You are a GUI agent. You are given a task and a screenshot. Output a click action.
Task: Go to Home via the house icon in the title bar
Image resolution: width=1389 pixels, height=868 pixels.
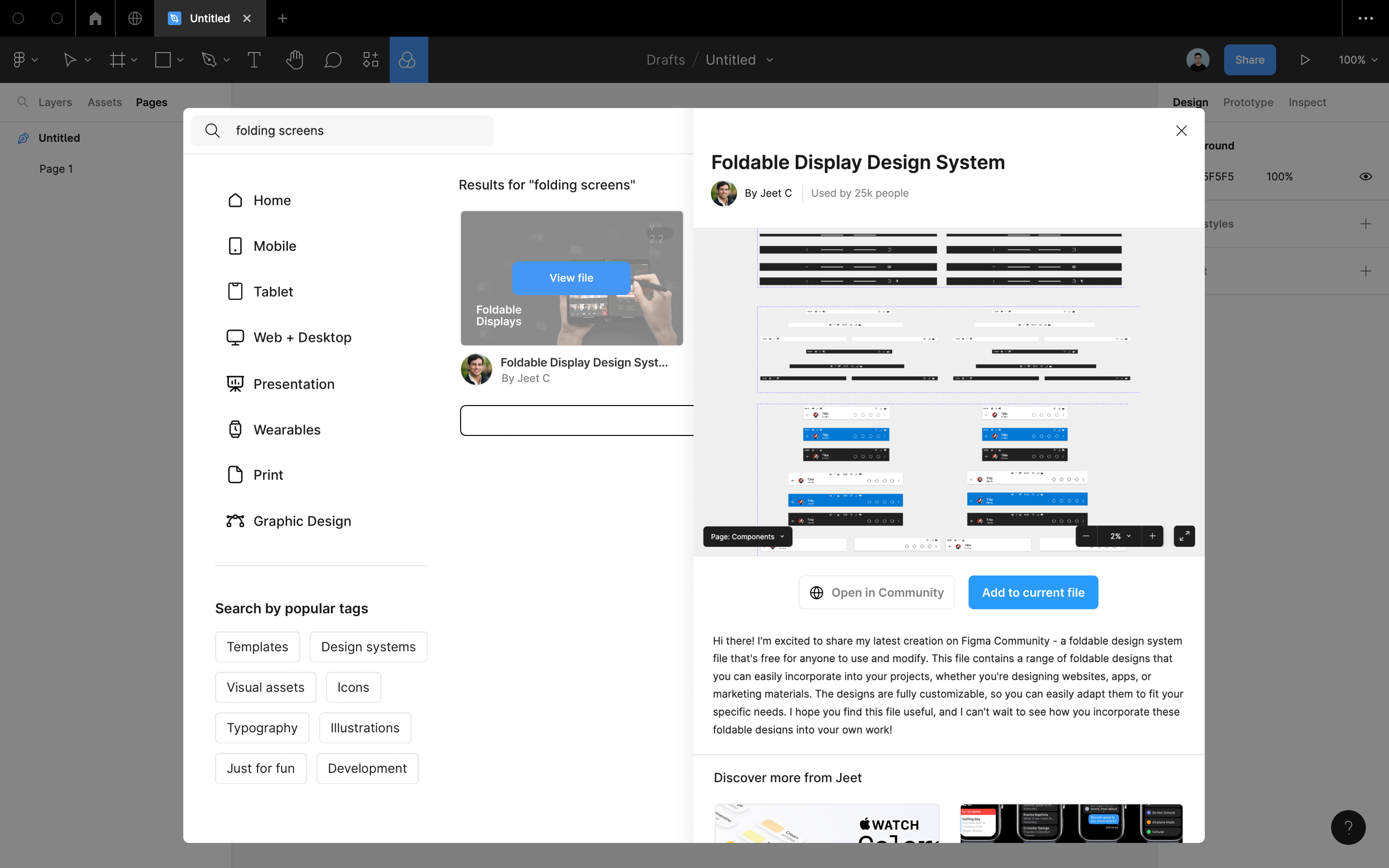[x=95, y=18]
